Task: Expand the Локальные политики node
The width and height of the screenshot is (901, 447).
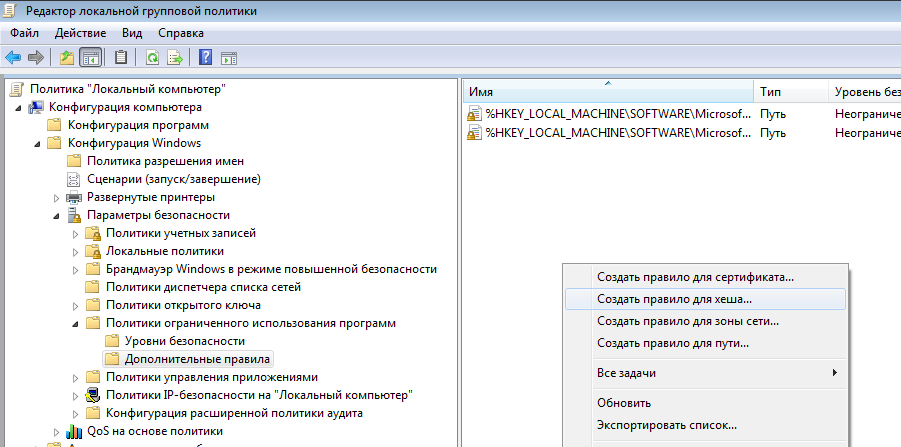Action: pyautogui.click(x=76, y=251)
